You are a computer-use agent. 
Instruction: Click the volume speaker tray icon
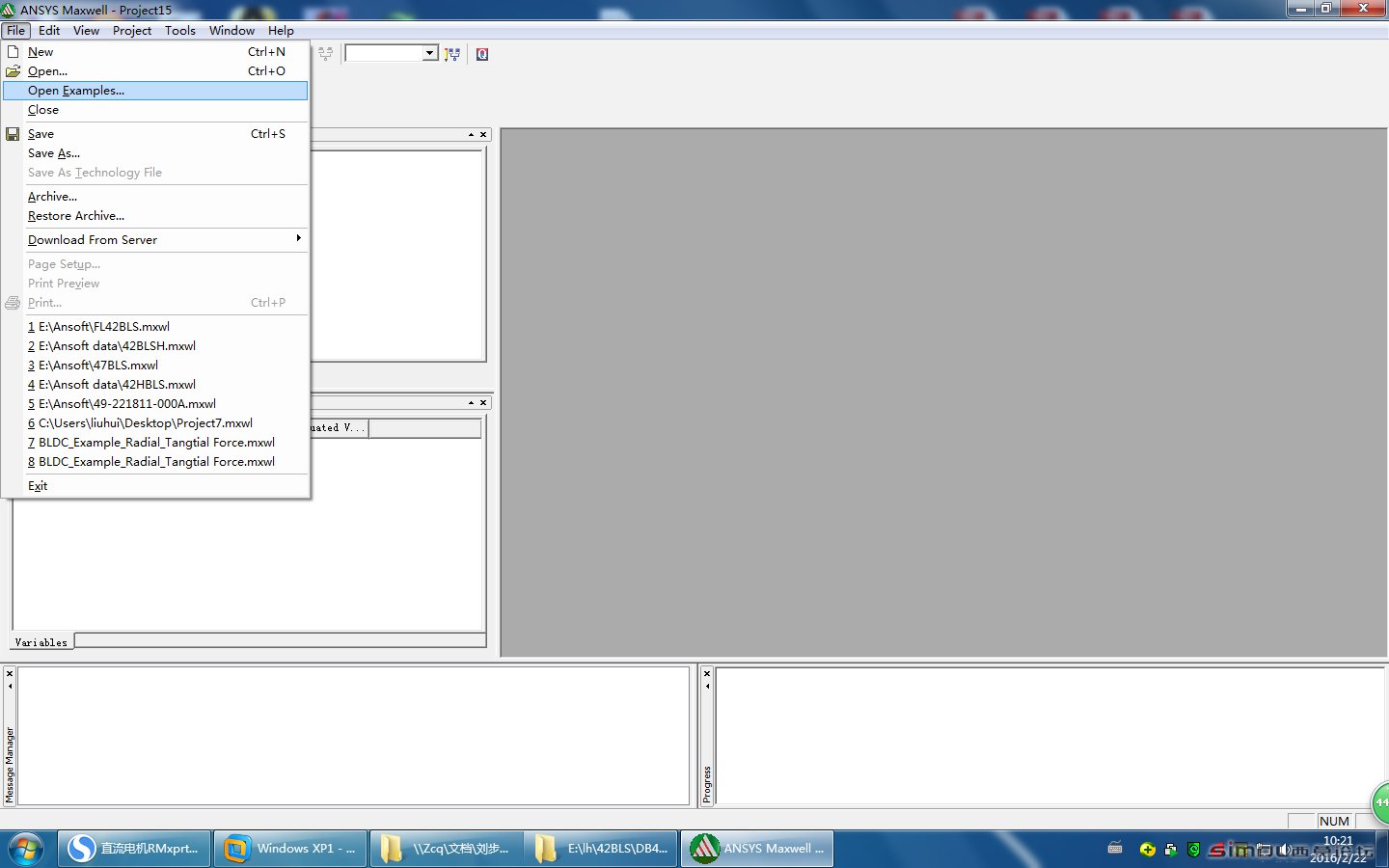(x=1286, y=849)
